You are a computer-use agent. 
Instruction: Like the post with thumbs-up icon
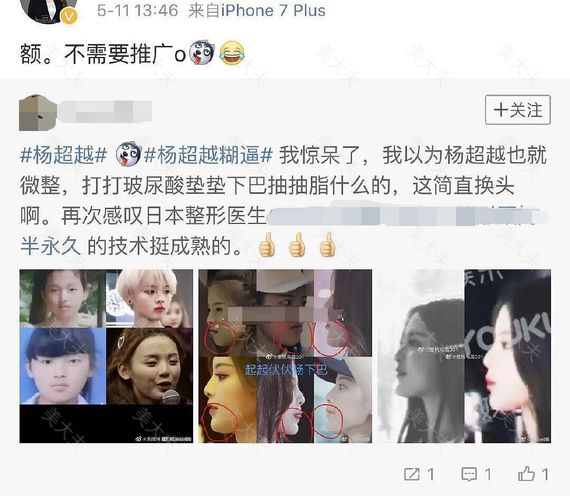pos(526,474)
